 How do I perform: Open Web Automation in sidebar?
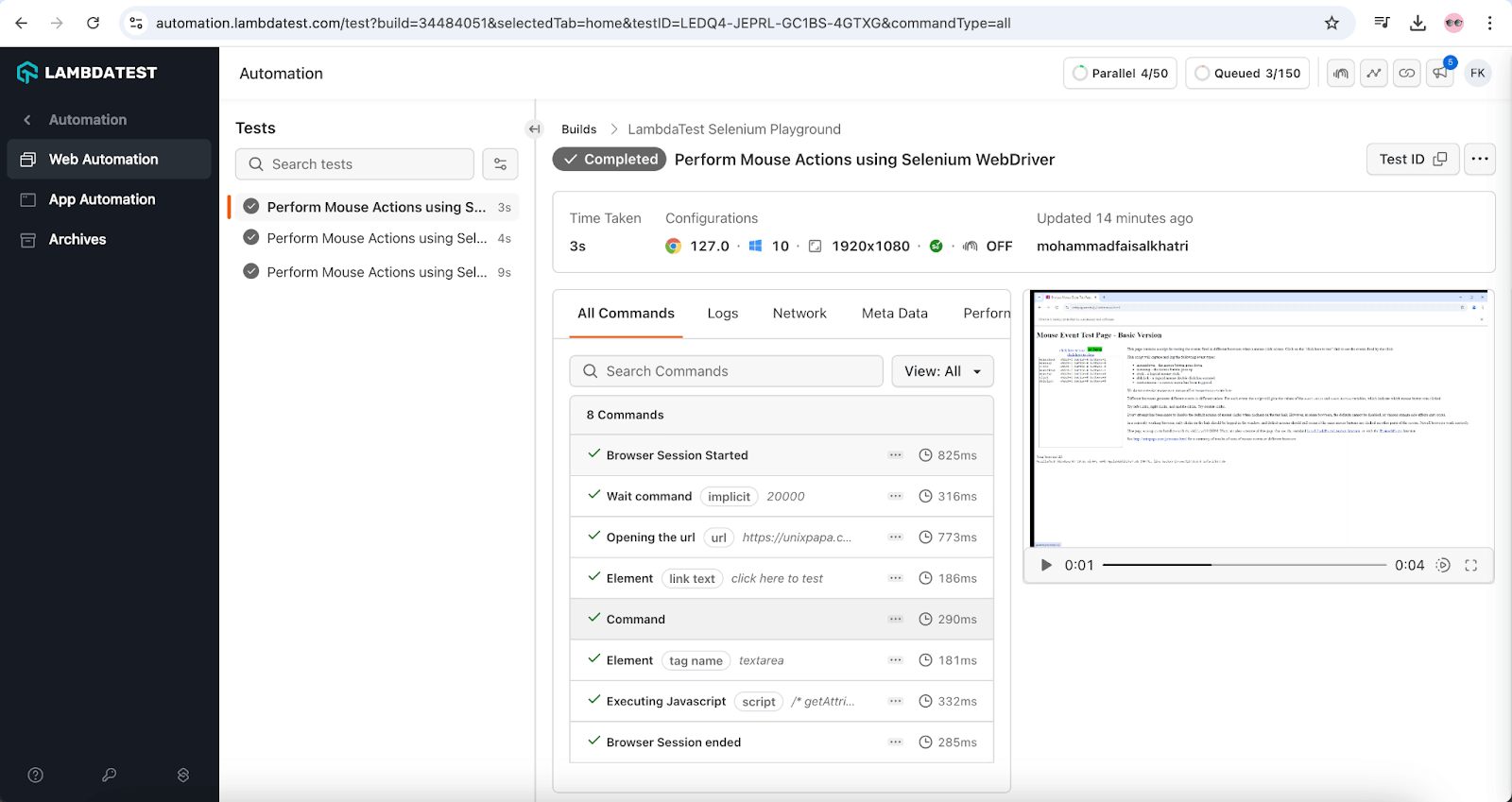[x=109, y=160]
